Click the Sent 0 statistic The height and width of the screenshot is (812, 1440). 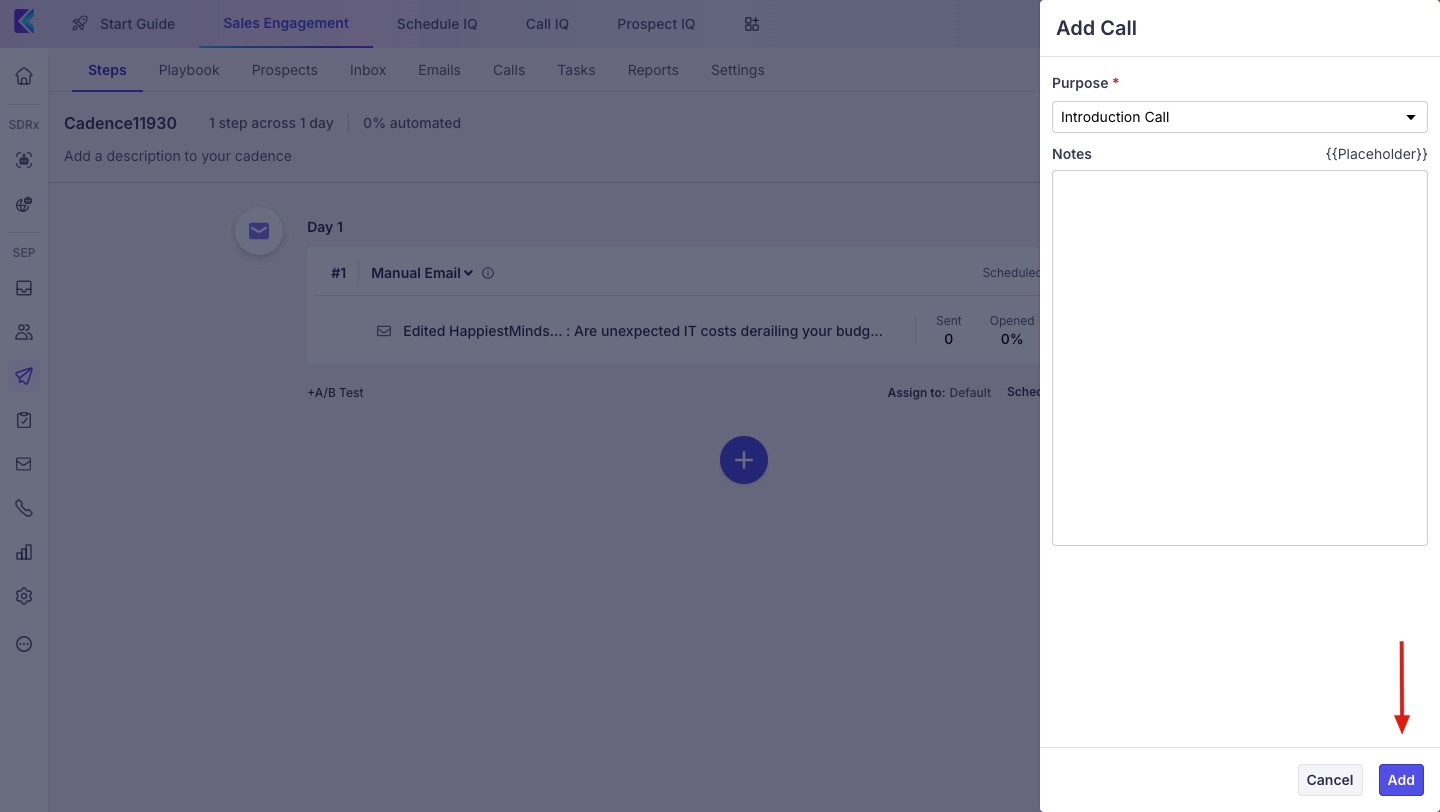point(949,331)
